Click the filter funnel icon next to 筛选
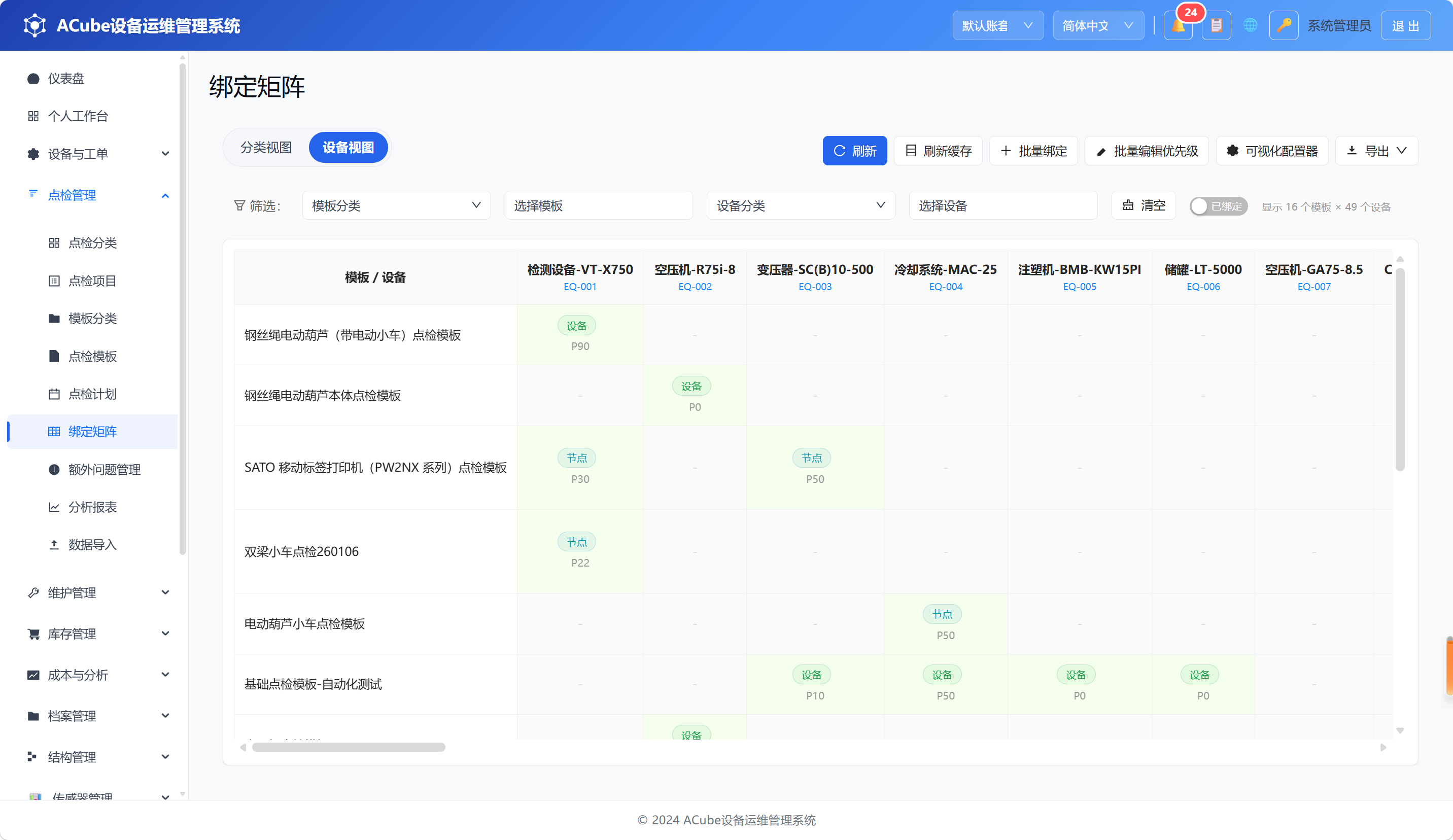The width and height of the screenshot is (1453, 840). [239, 205]
